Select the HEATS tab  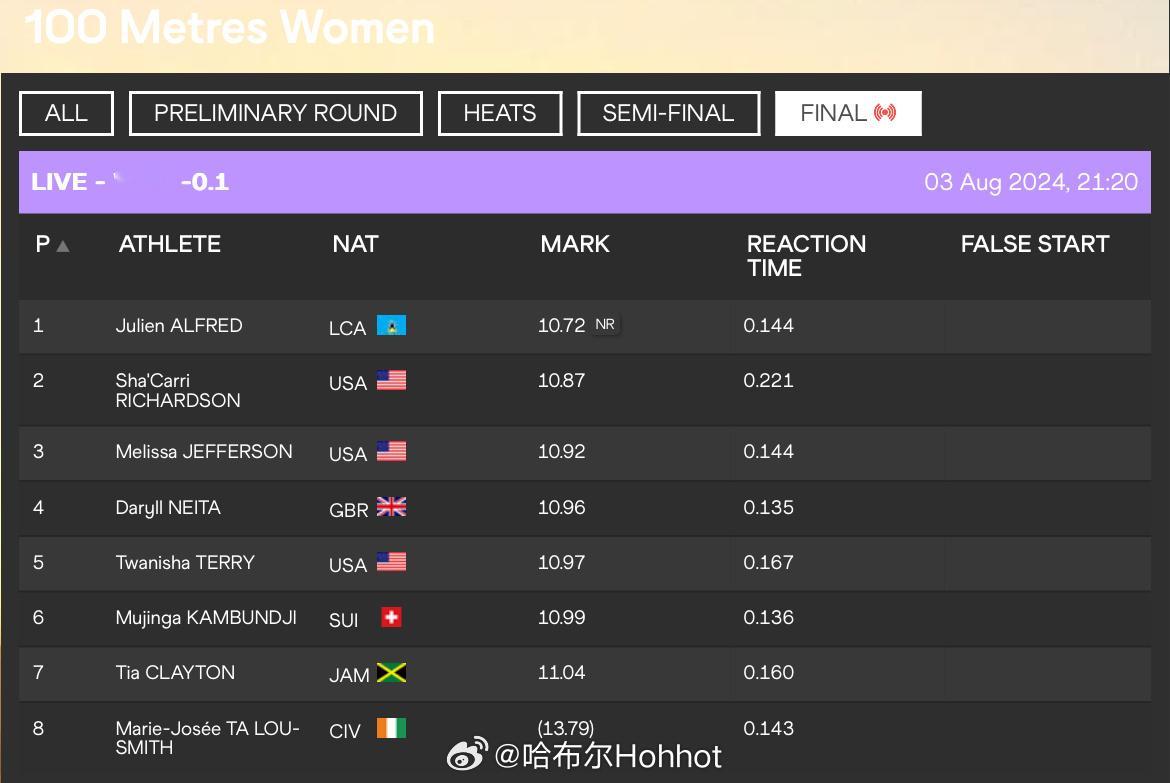click(500, 113)
